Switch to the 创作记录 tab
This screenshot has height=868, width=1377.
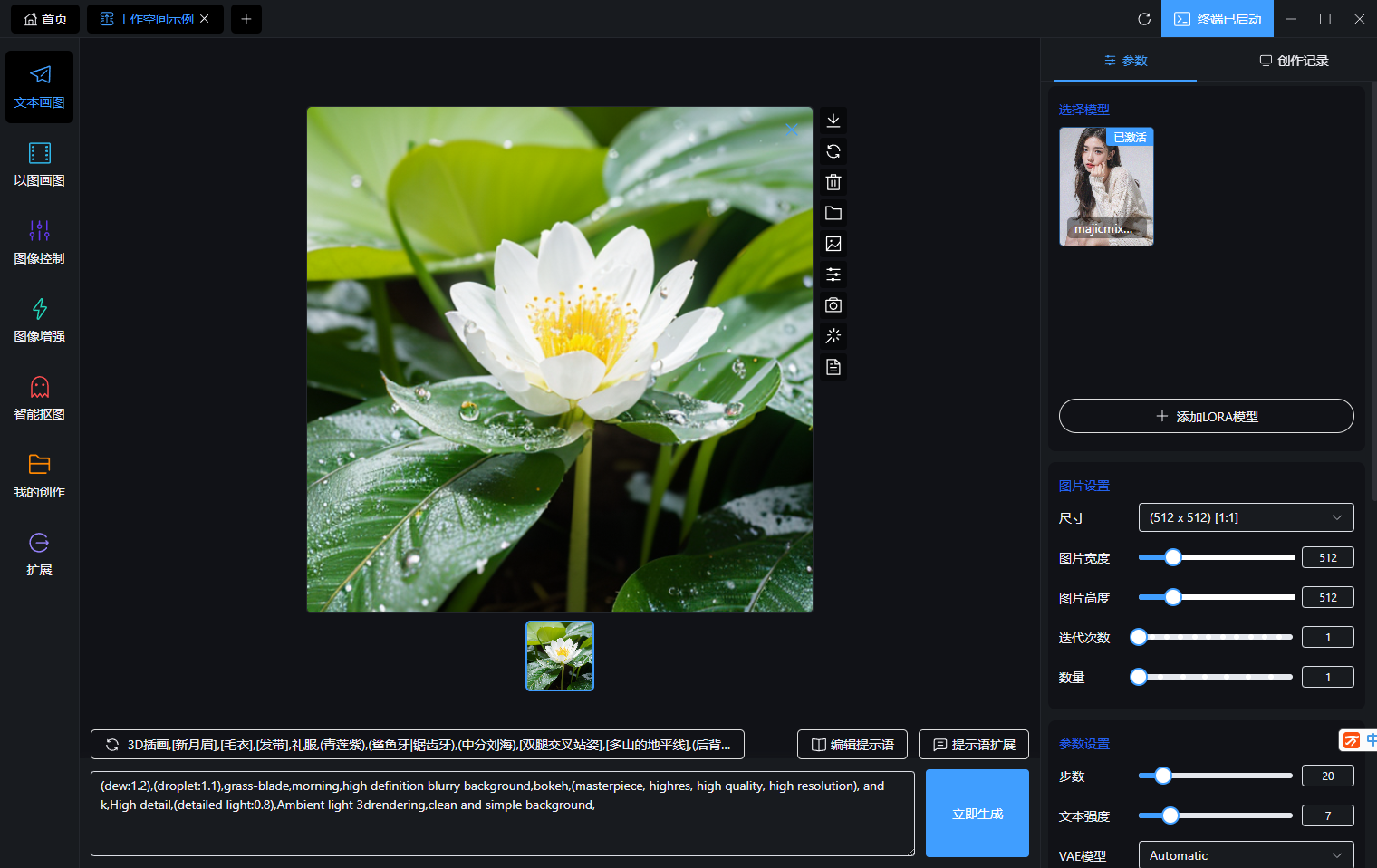pos(1294,61)
